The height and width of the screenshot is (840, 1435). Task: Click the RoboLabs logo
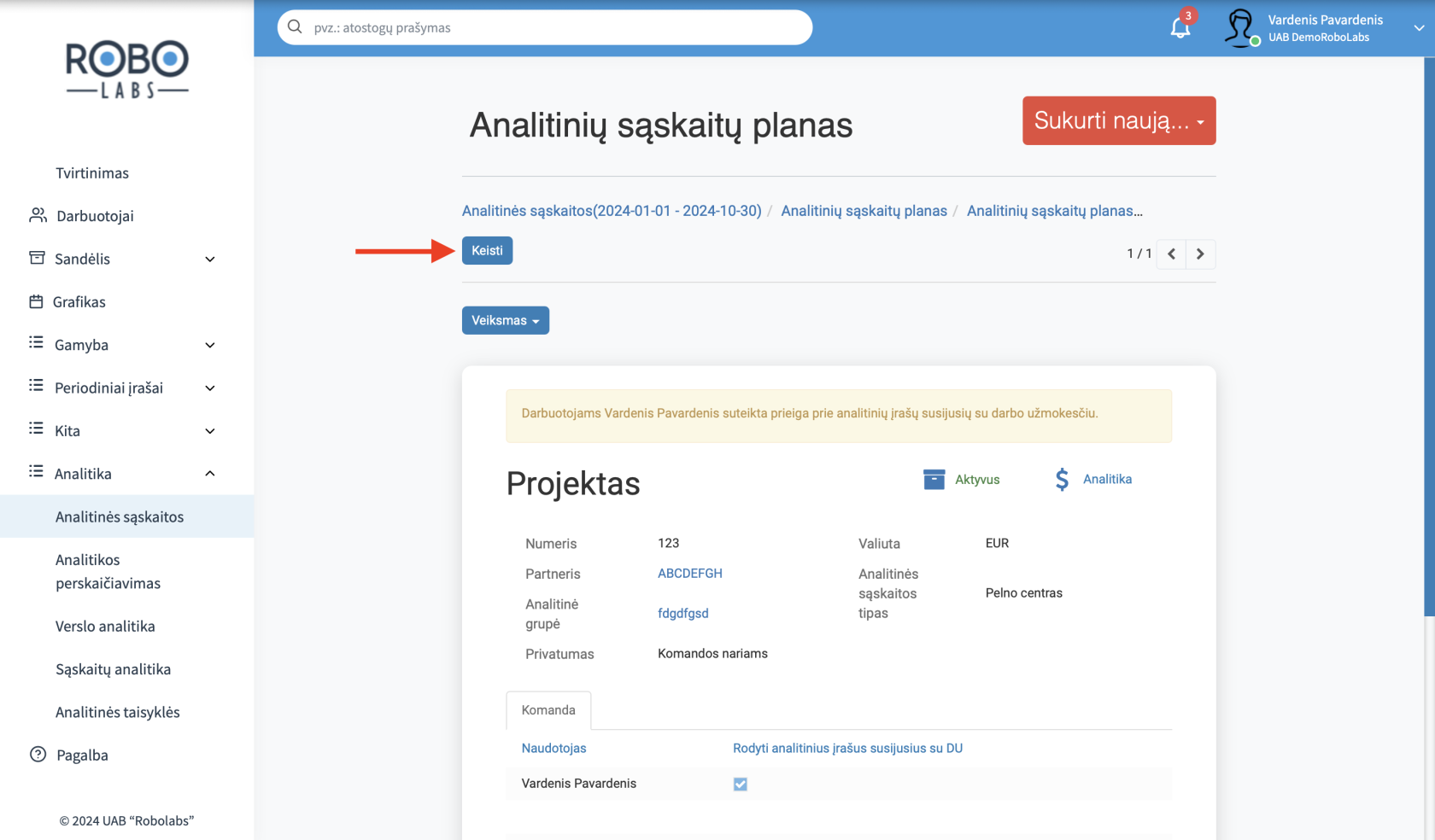coord(127,69)
